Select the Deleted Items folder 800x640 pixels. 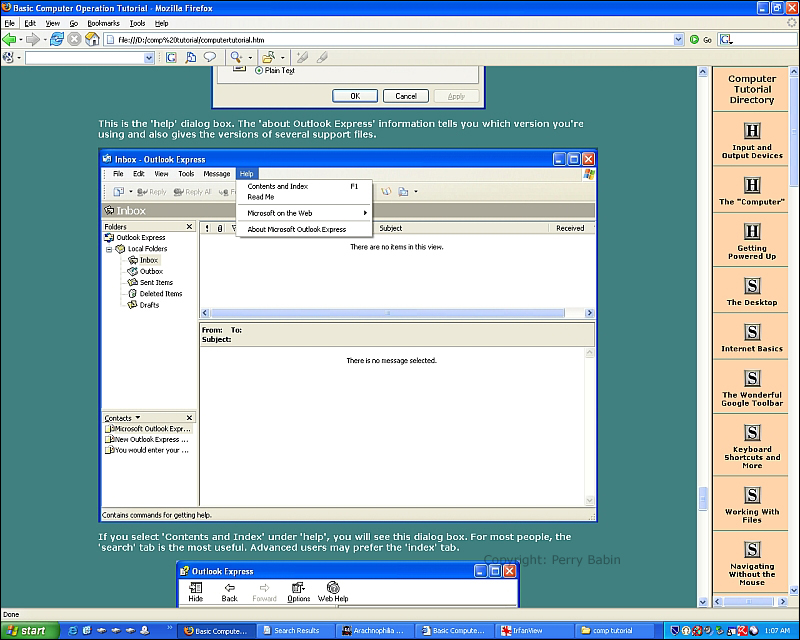[x=155, y=293]
